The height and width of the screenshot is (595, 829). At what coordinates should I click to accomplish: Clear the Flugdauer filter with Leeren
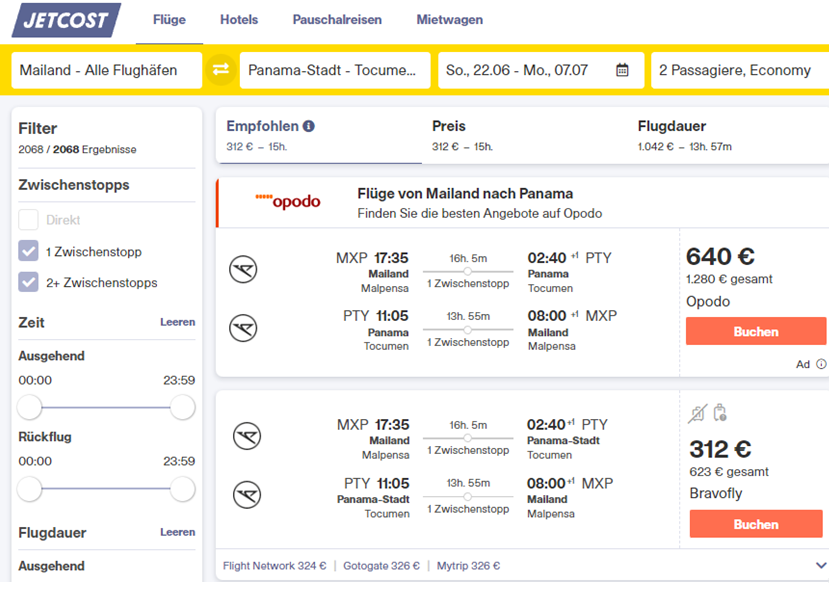click(x=178, y=532)
